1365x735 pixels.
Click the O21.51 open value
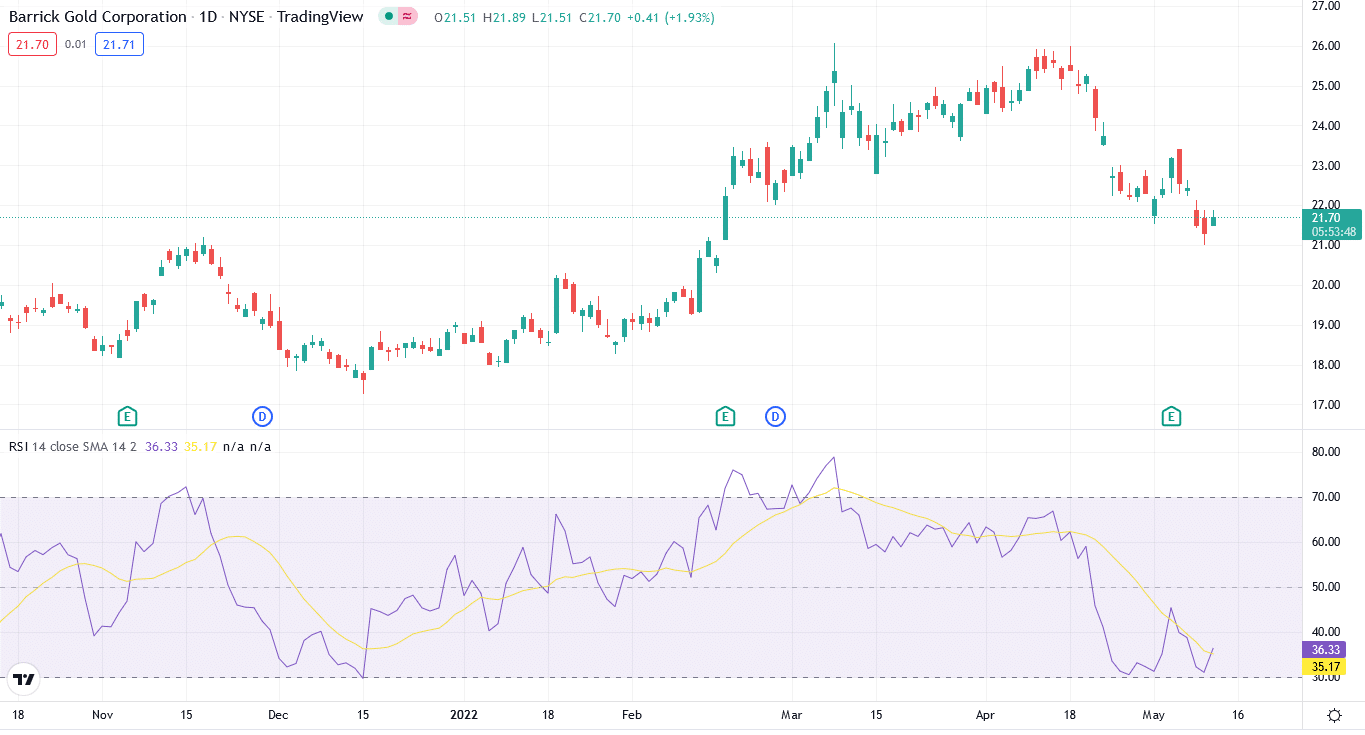click(x=457, y=17)
